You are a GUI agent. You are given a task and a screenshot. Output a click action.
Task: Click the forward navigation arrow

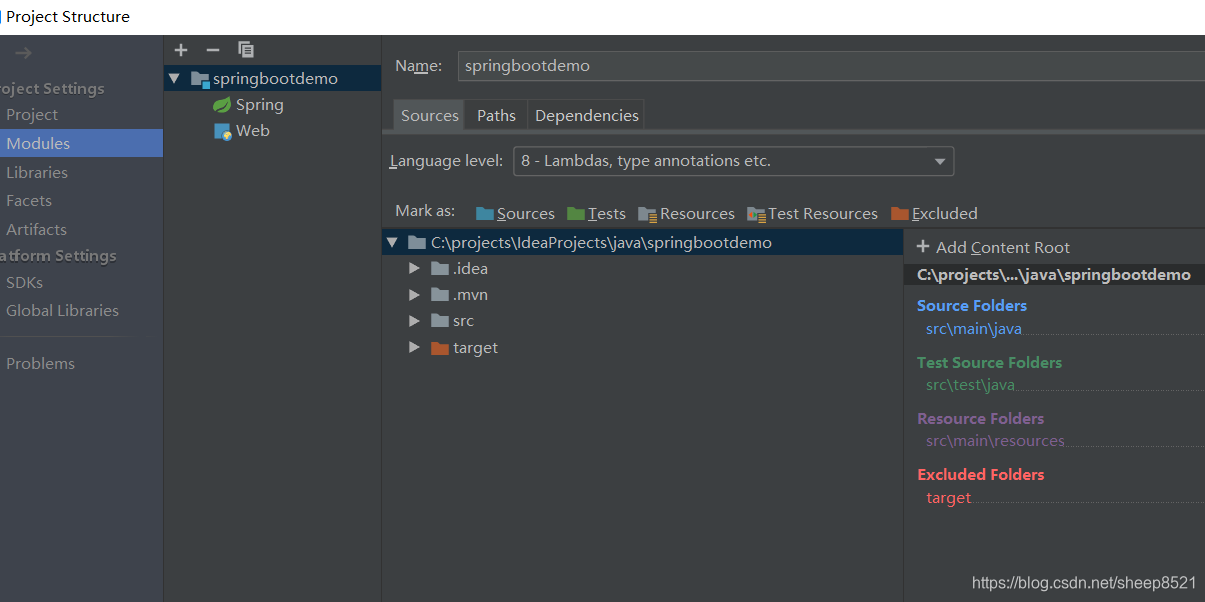tap(24, 53)
